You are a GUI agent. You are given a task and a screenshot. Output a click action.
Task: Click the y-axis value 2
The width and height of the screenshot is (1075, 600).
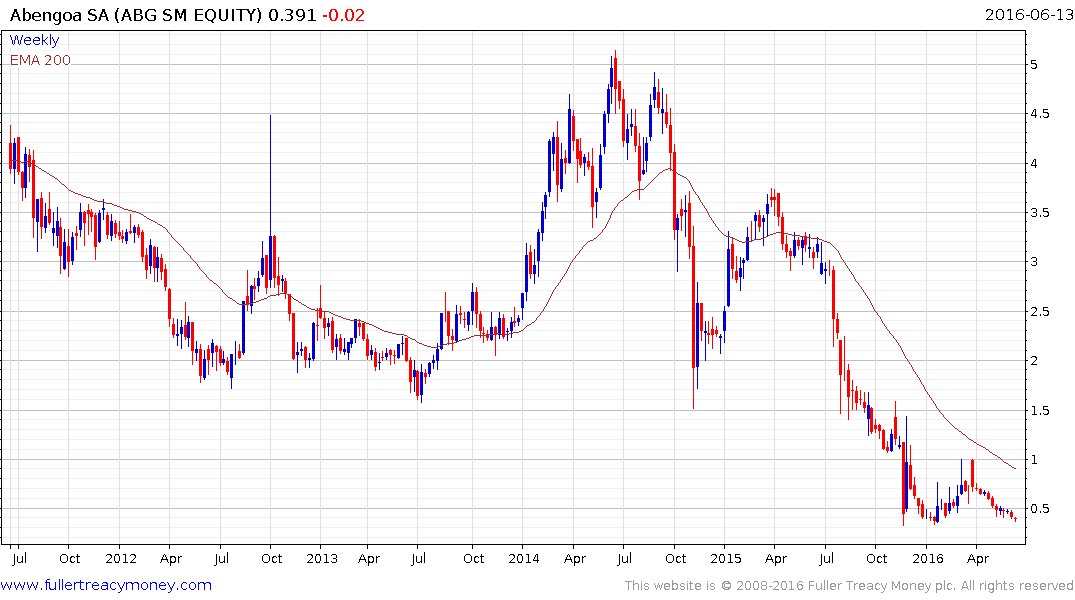(1034, 361)
